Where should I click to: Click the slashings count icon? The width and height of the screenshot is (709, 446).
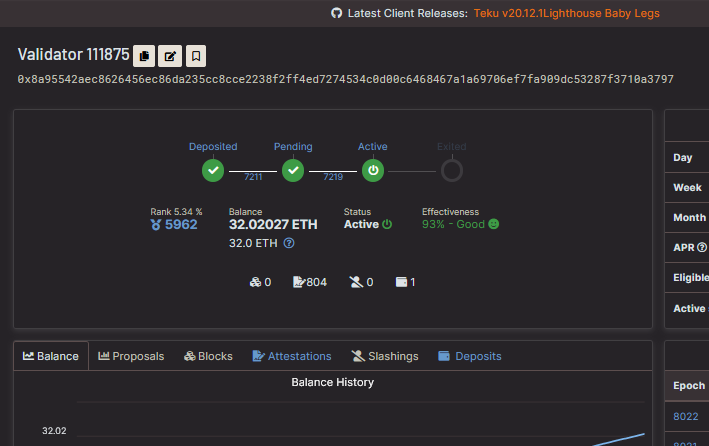click(356, 282)
